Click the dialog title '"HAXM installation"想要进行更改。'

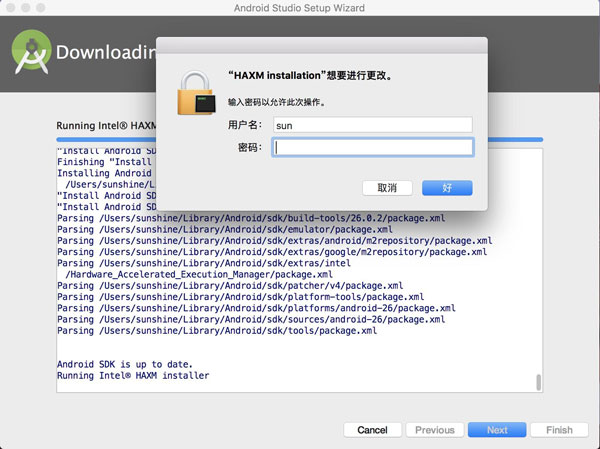pyautogui.click(x=310, y=75)
